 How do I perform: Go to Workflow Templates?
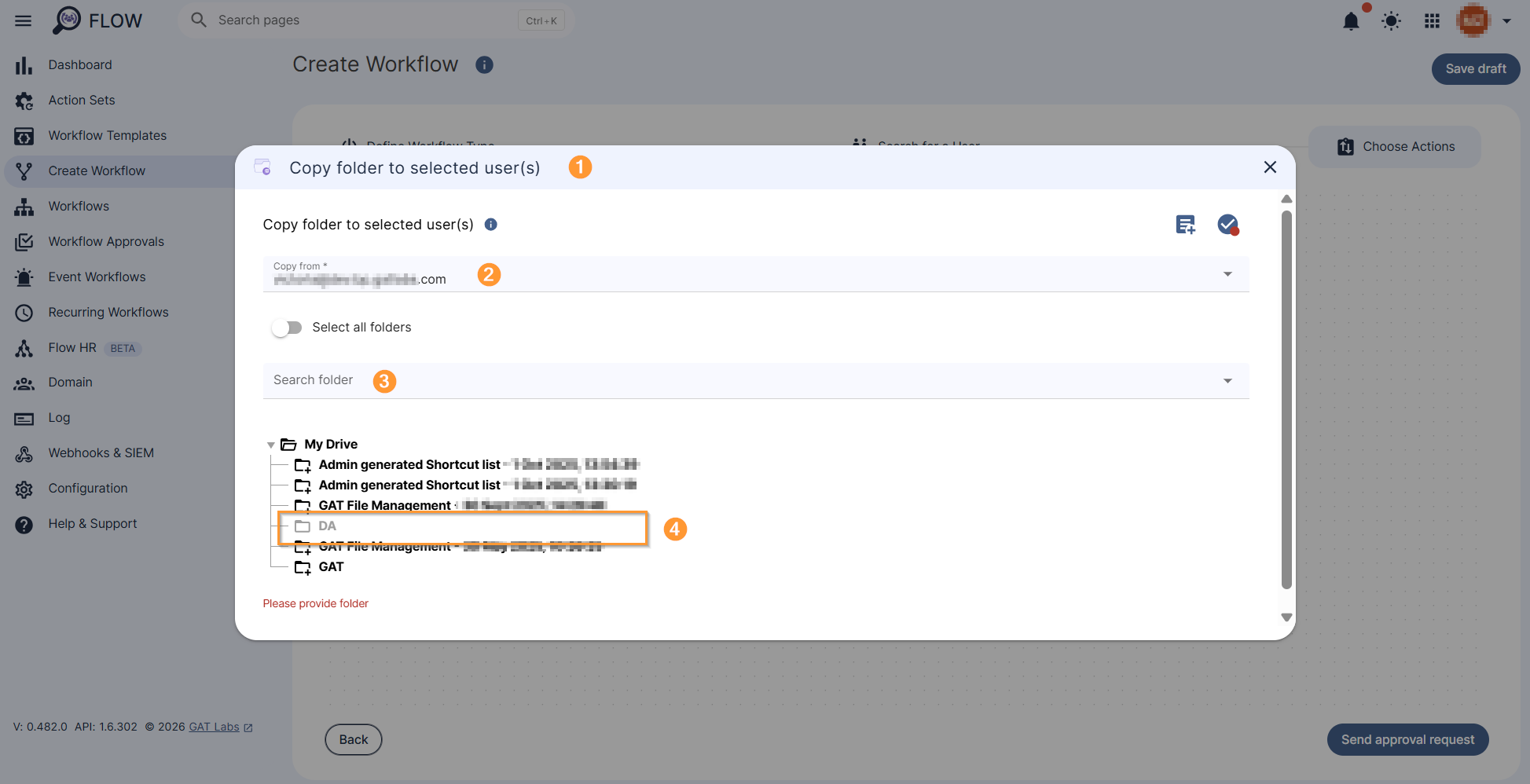pos(108,135)
